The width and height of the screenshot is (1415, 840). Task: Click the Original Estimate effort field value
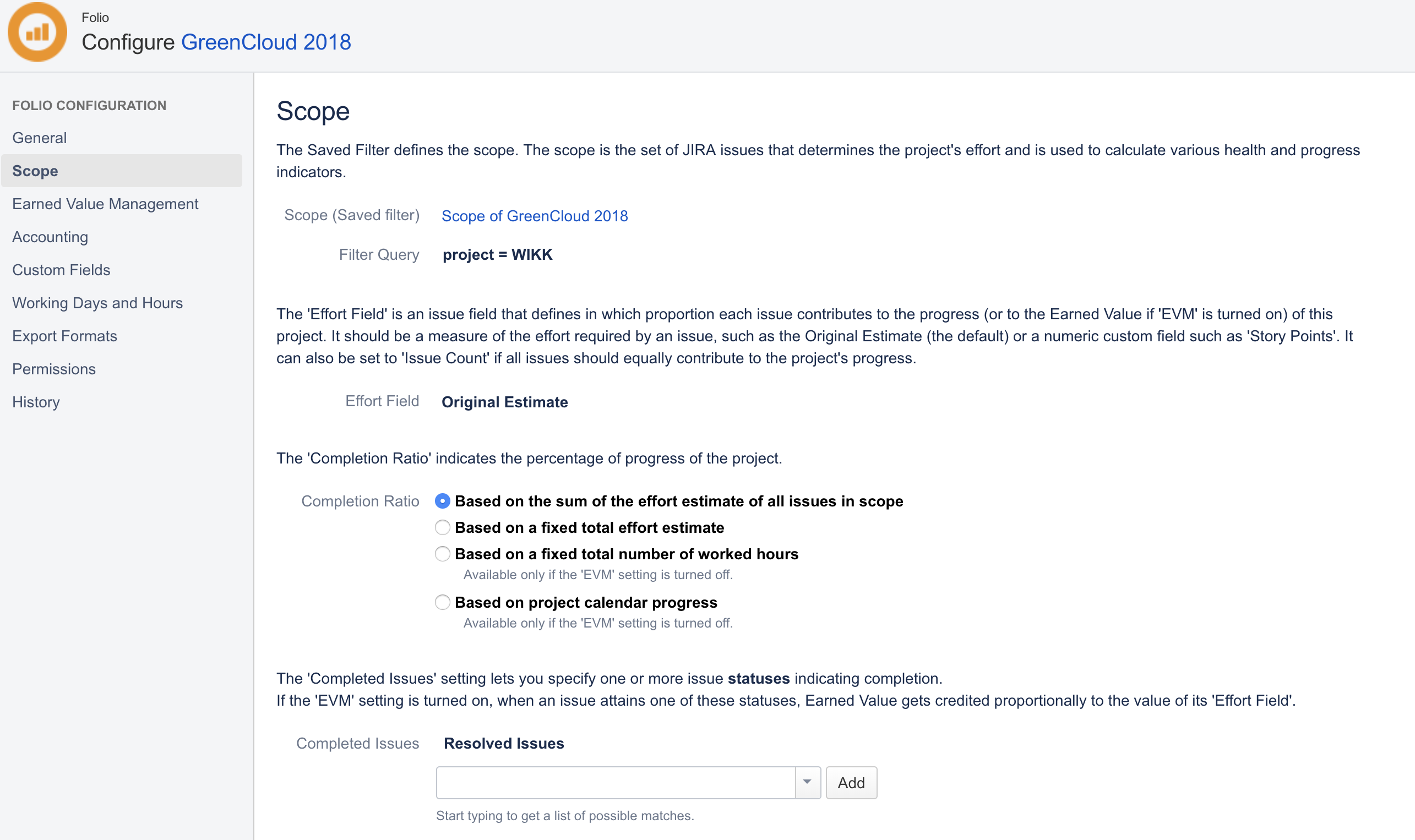click(504, 402)
